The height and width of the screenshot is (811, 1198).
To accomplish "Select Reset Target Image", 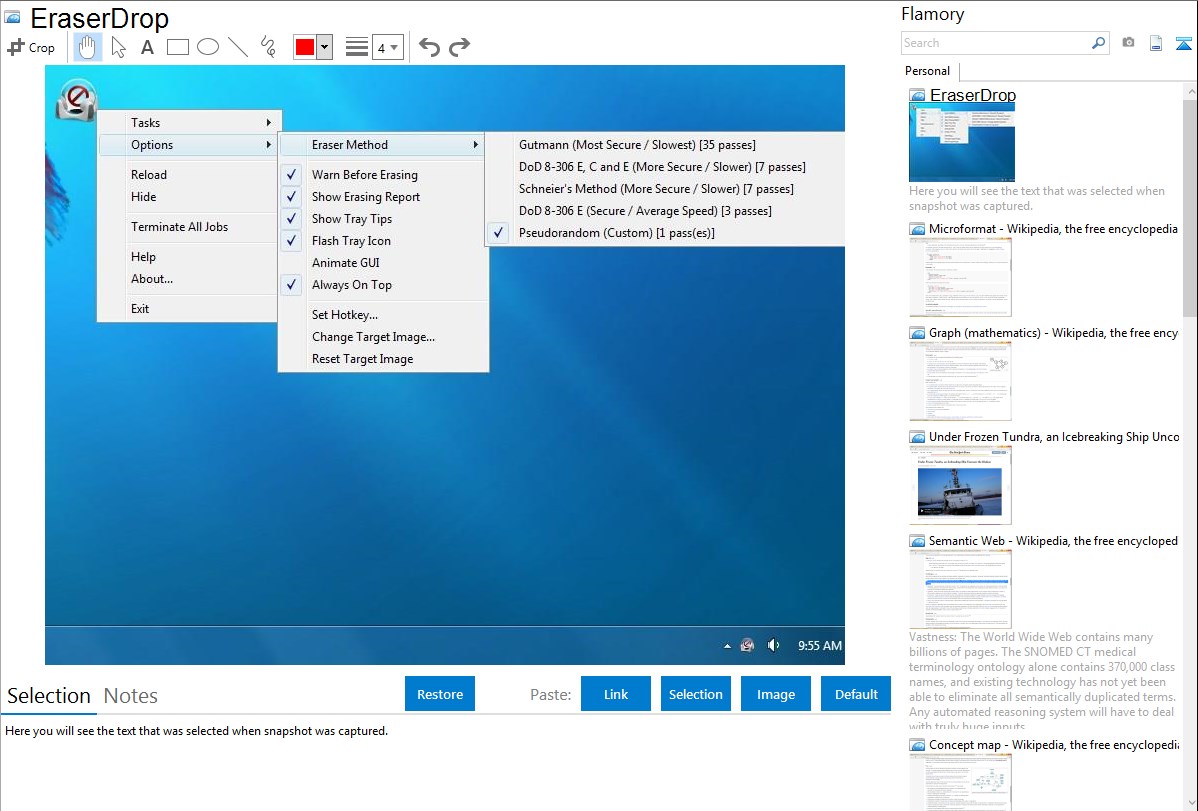I will tap(382, 359).
